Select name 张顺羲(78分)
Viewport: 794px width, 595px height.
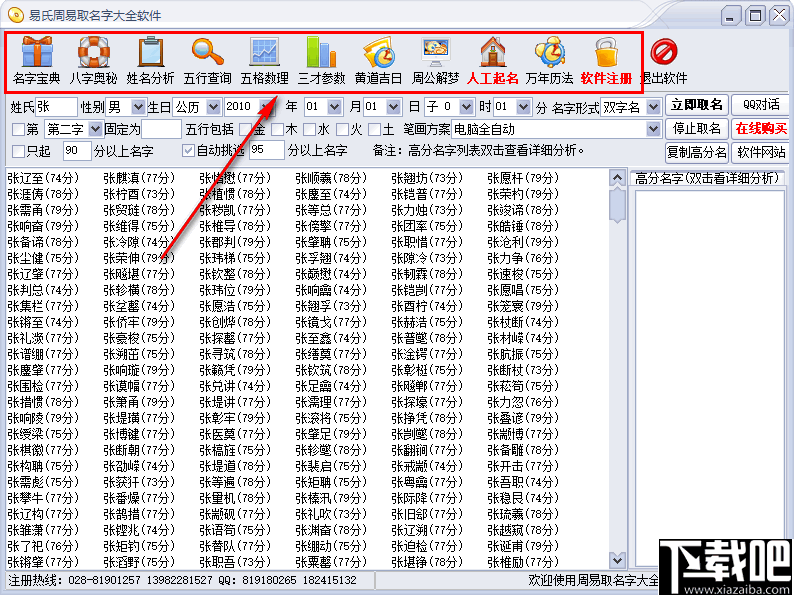(x=331, y=178)
